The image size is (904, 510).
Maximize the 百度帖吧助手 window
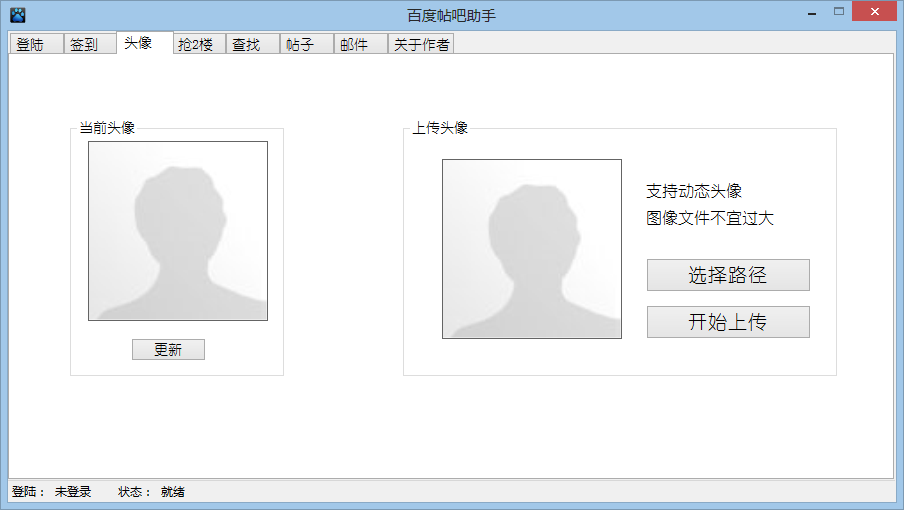(839, 12)
